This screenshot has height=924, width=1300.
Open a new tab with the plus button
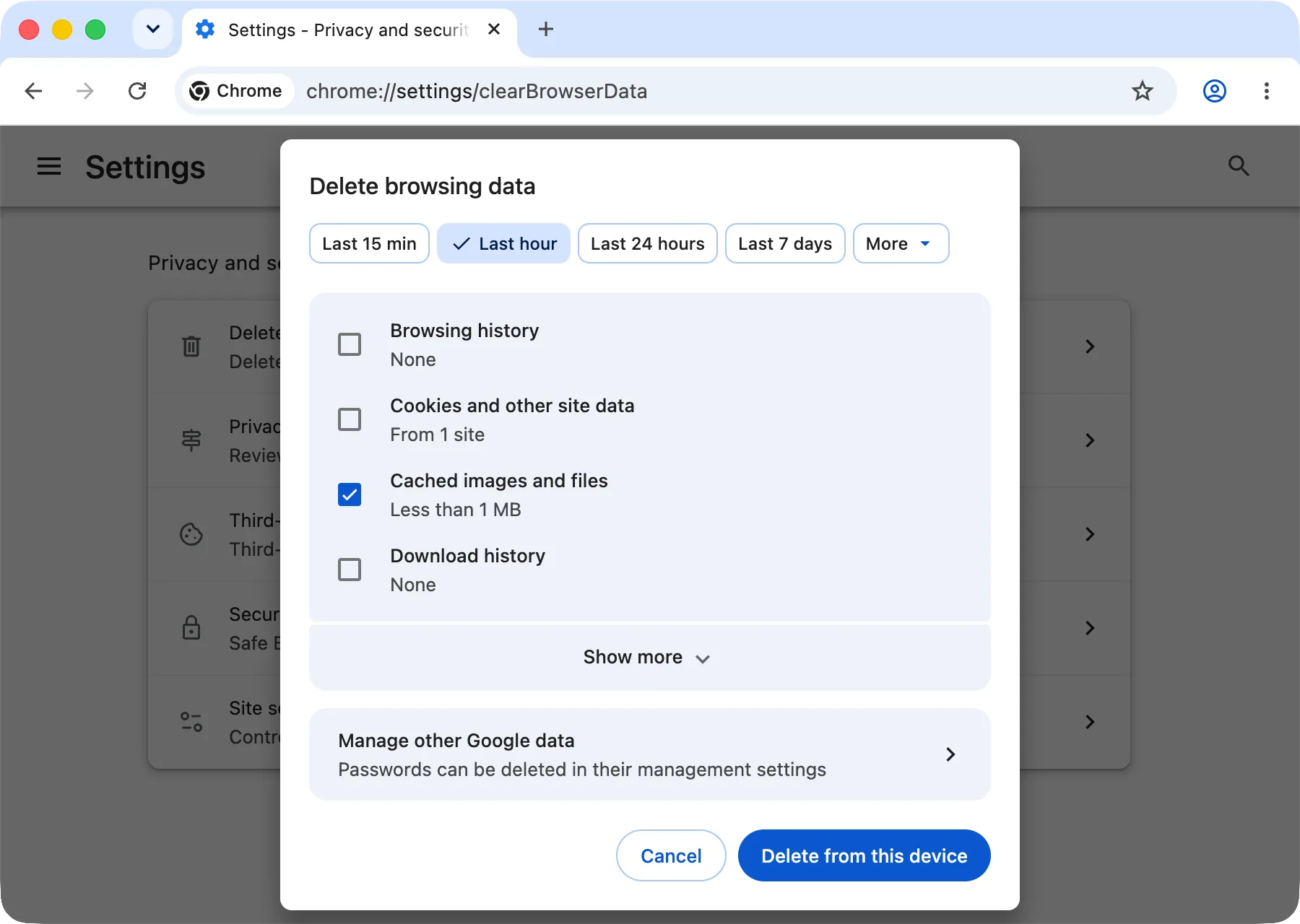click(546, 30)
